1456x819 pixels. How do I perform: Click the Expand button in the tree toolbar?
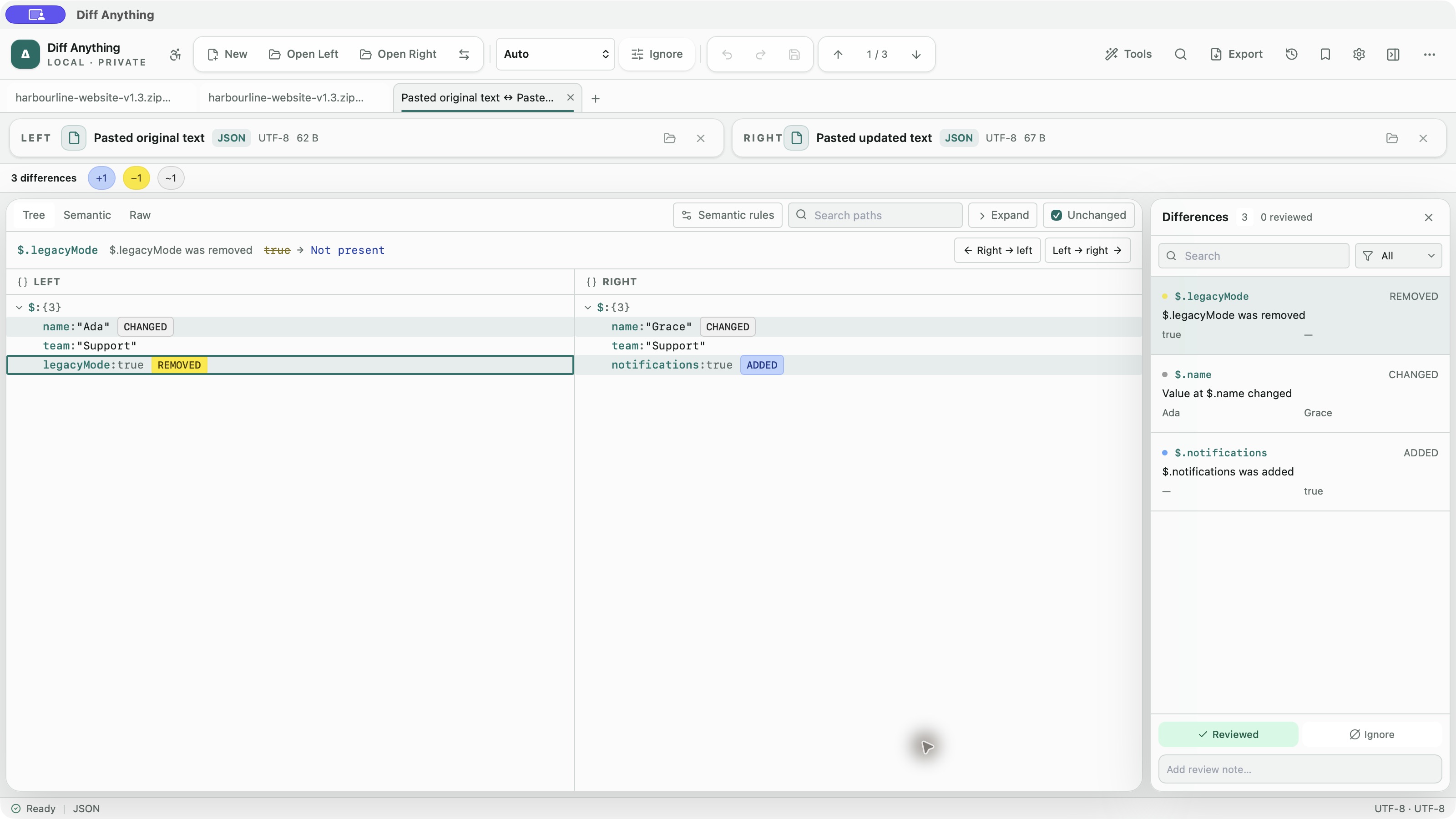point(1003,215)
